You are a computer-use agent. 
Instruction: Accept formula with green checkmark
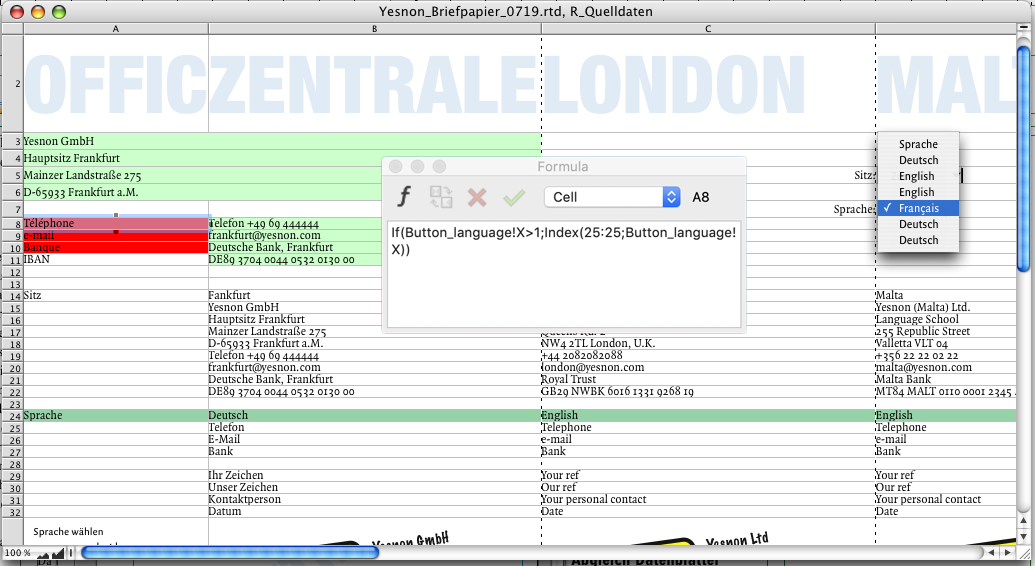click(x=514, y=197)
